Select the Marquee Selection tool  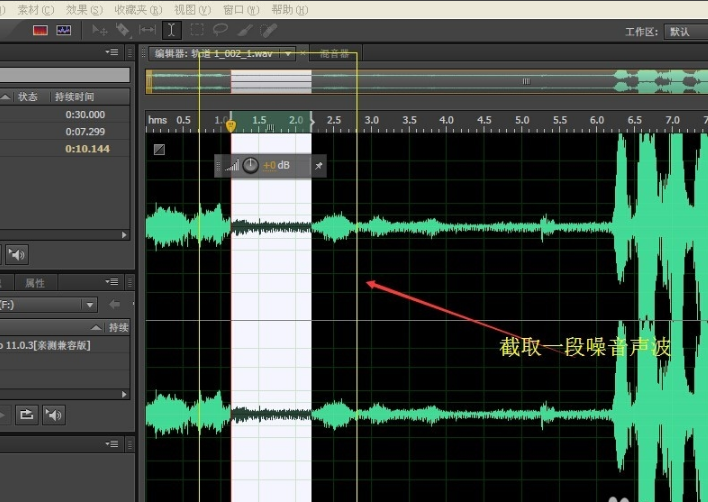point(197,30)
